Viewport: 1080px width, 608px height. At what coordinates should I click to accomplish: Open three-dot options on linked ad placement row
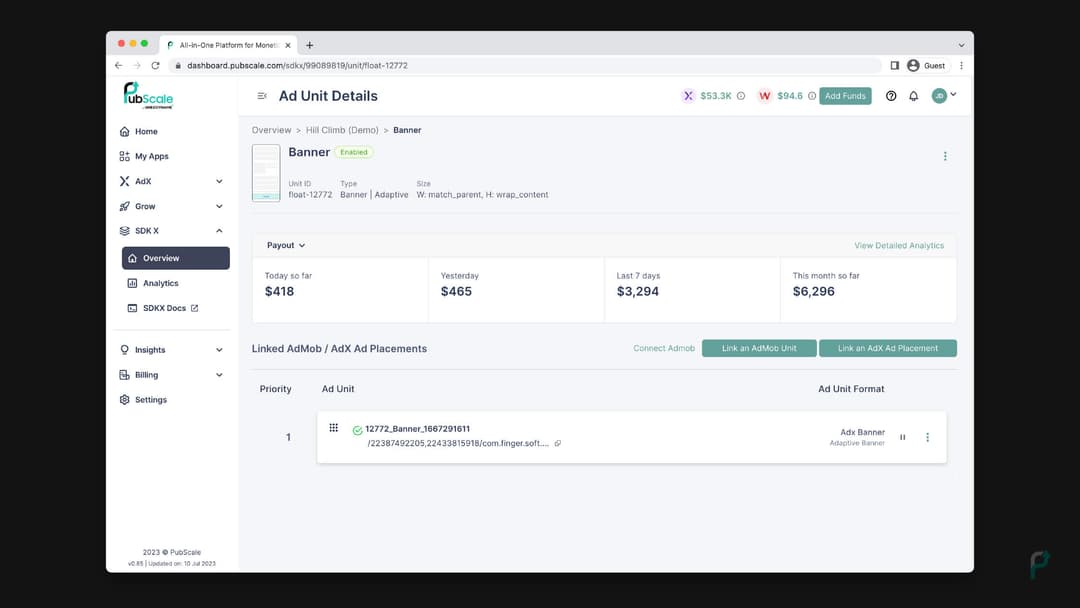pyautogui.click(x=927, y=437)
